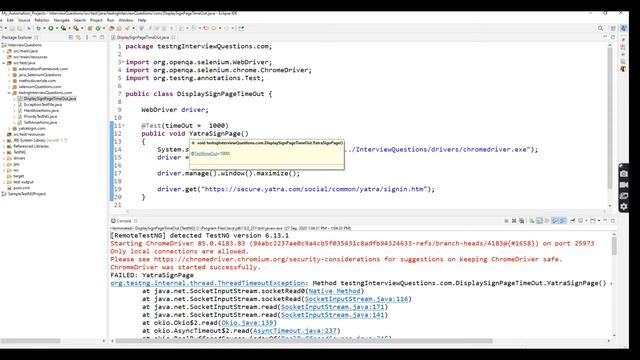This screenshot has width=640, height=360.
Task: Click the Display Selected Console icon
Action: click(580, 221)
